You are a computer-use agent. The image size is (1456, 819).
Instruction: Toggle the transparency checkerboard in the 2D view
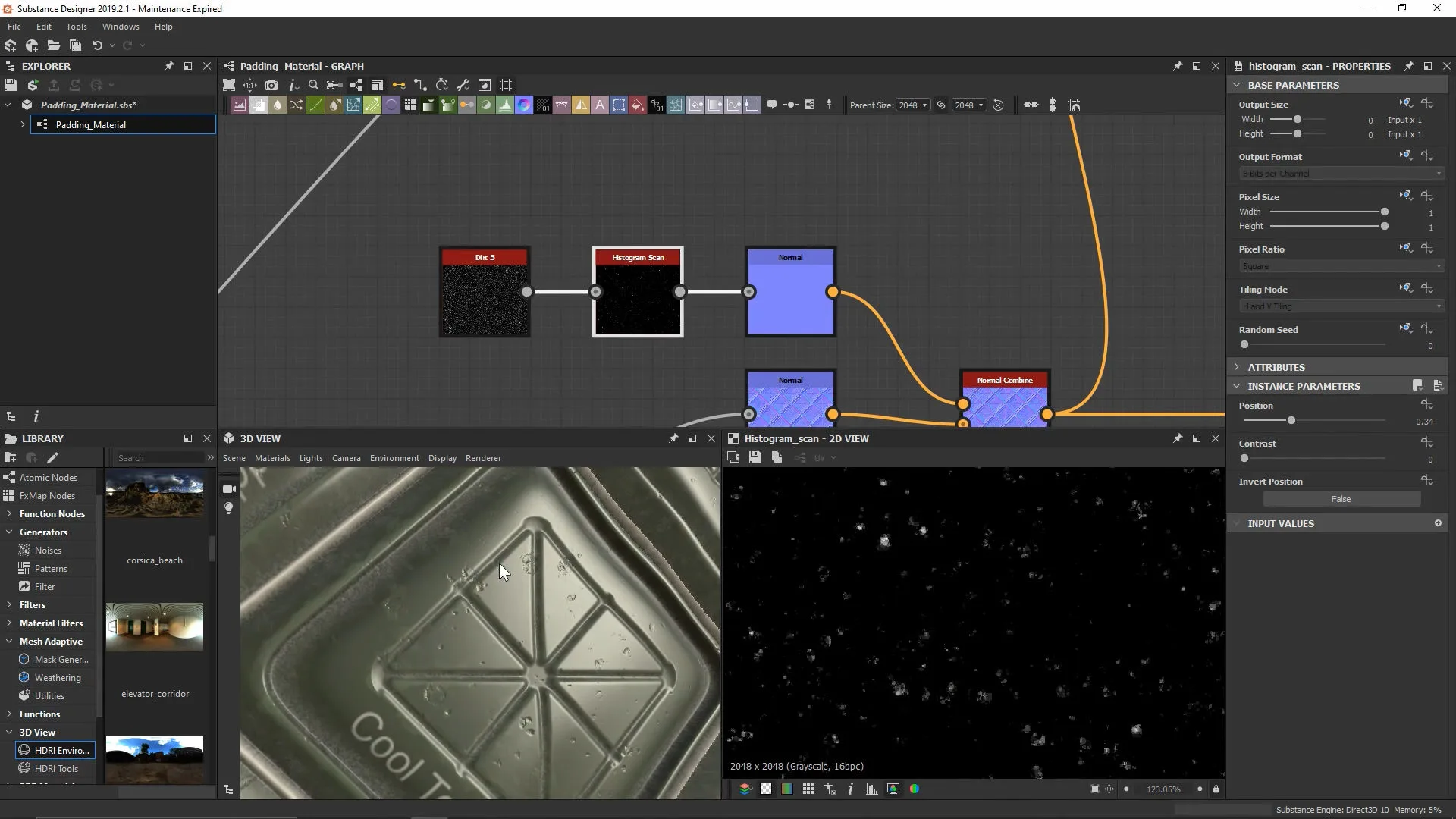766,789
